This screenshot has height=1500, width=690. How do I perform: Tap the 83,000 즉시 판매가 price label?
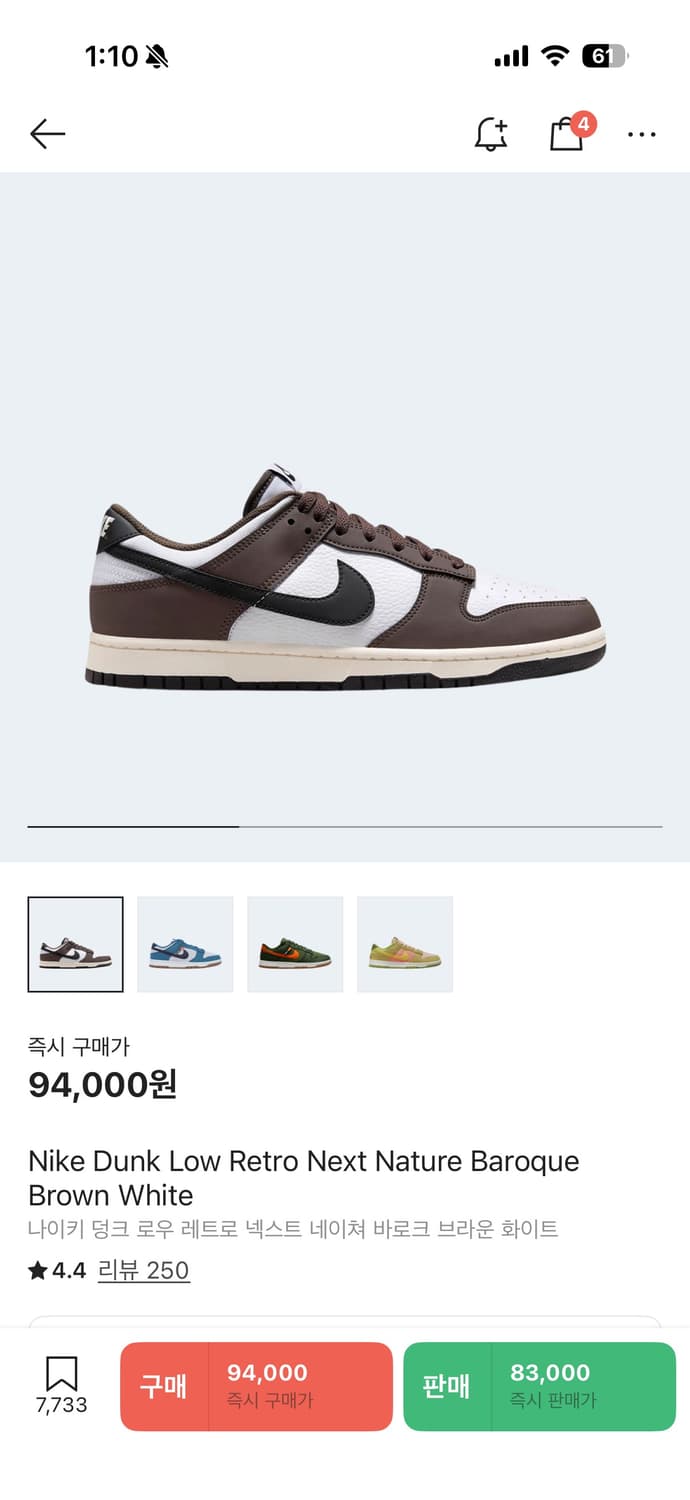pyautogui.click(x=553, y=1386)
